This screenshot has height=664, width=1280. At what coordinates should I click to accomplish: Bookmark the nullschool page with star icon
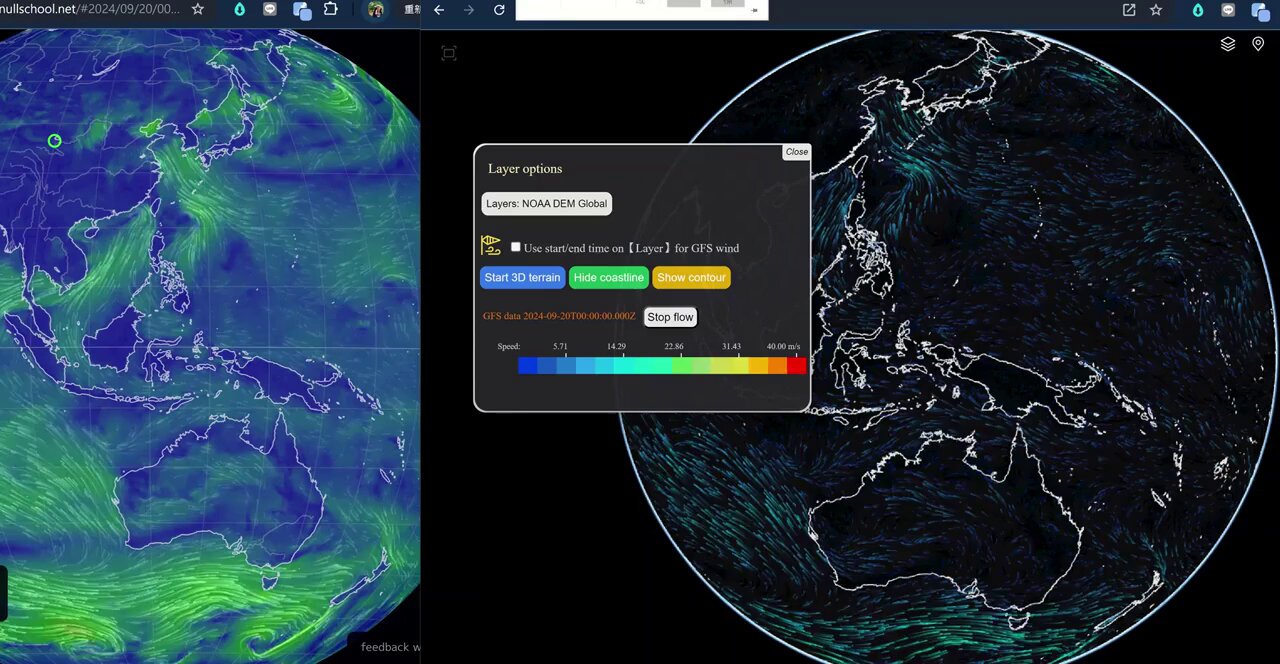[x=198, y=9]
